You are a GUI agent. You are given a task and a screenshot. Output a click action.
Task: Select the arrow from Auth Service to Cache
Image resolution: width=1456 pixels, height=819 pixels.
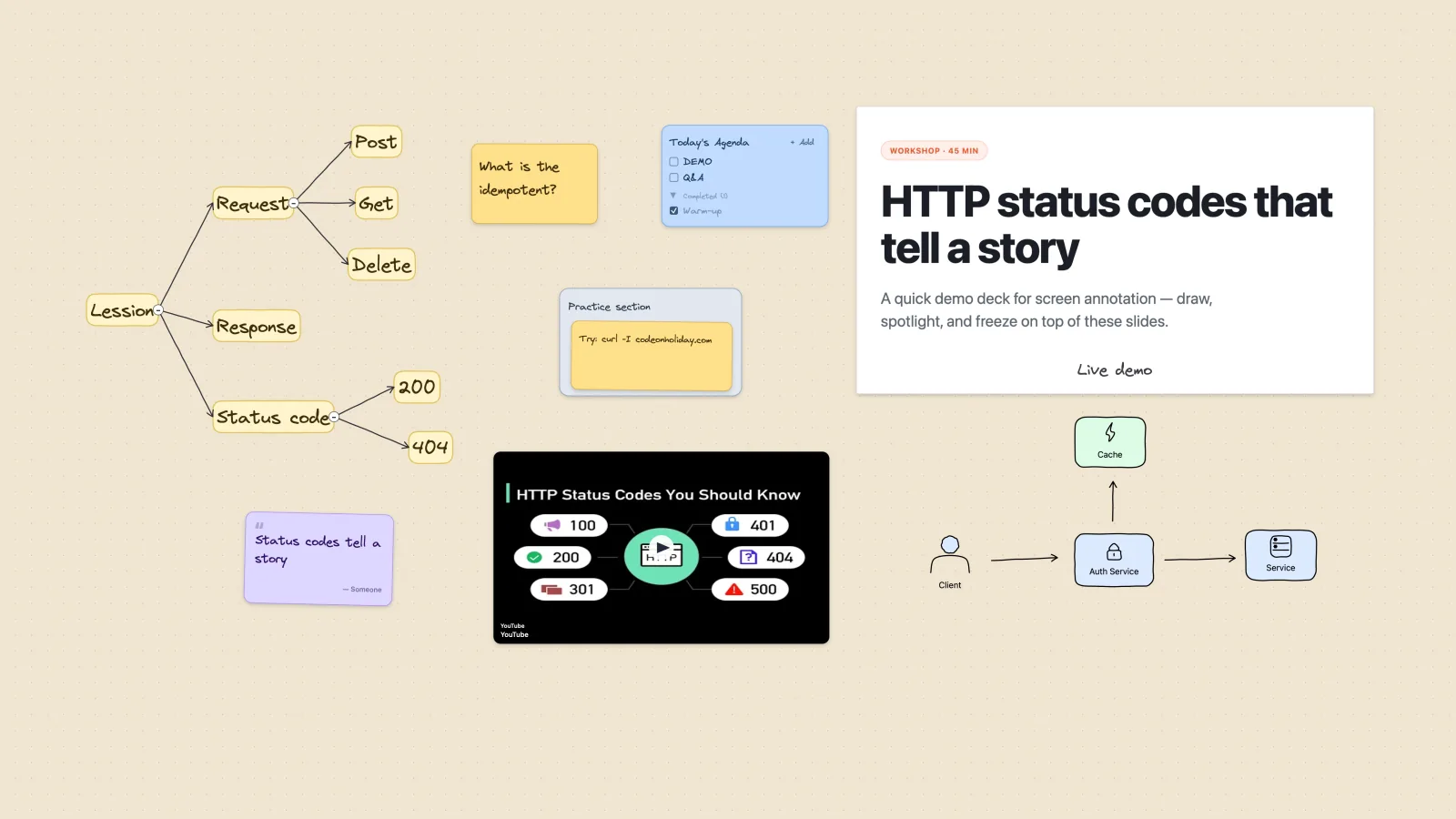tap(1113, 500)
